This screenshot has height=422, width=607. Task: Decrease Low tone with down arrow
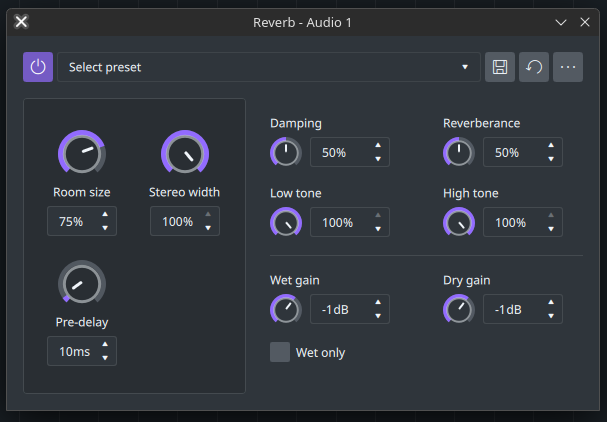(x=378, y=229)
